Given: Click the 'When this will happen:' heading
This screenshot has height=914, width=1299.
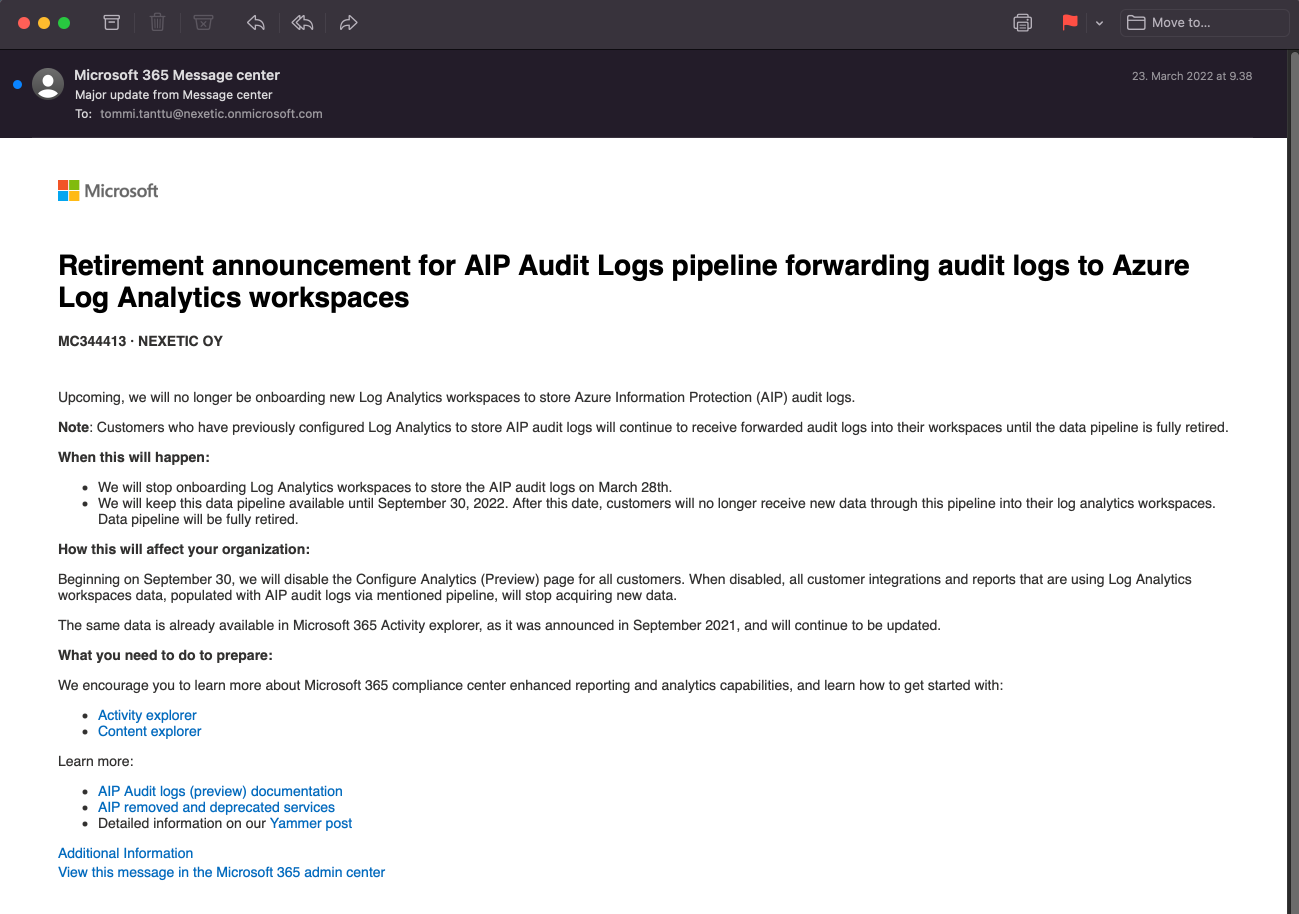Looking at the screenshot, I should point(134,457).
